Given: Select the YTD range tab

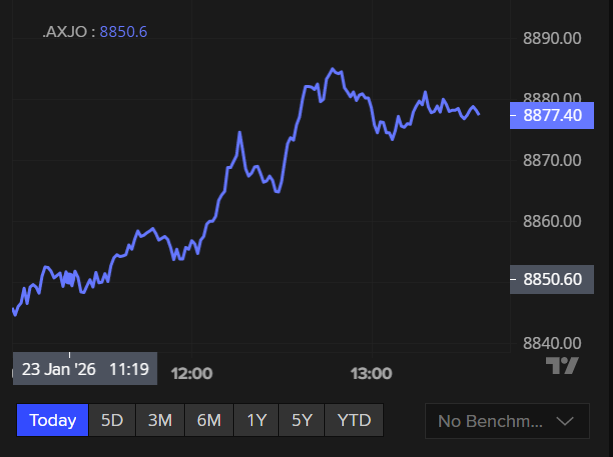Looking at the screenshot, I should 354,420.
